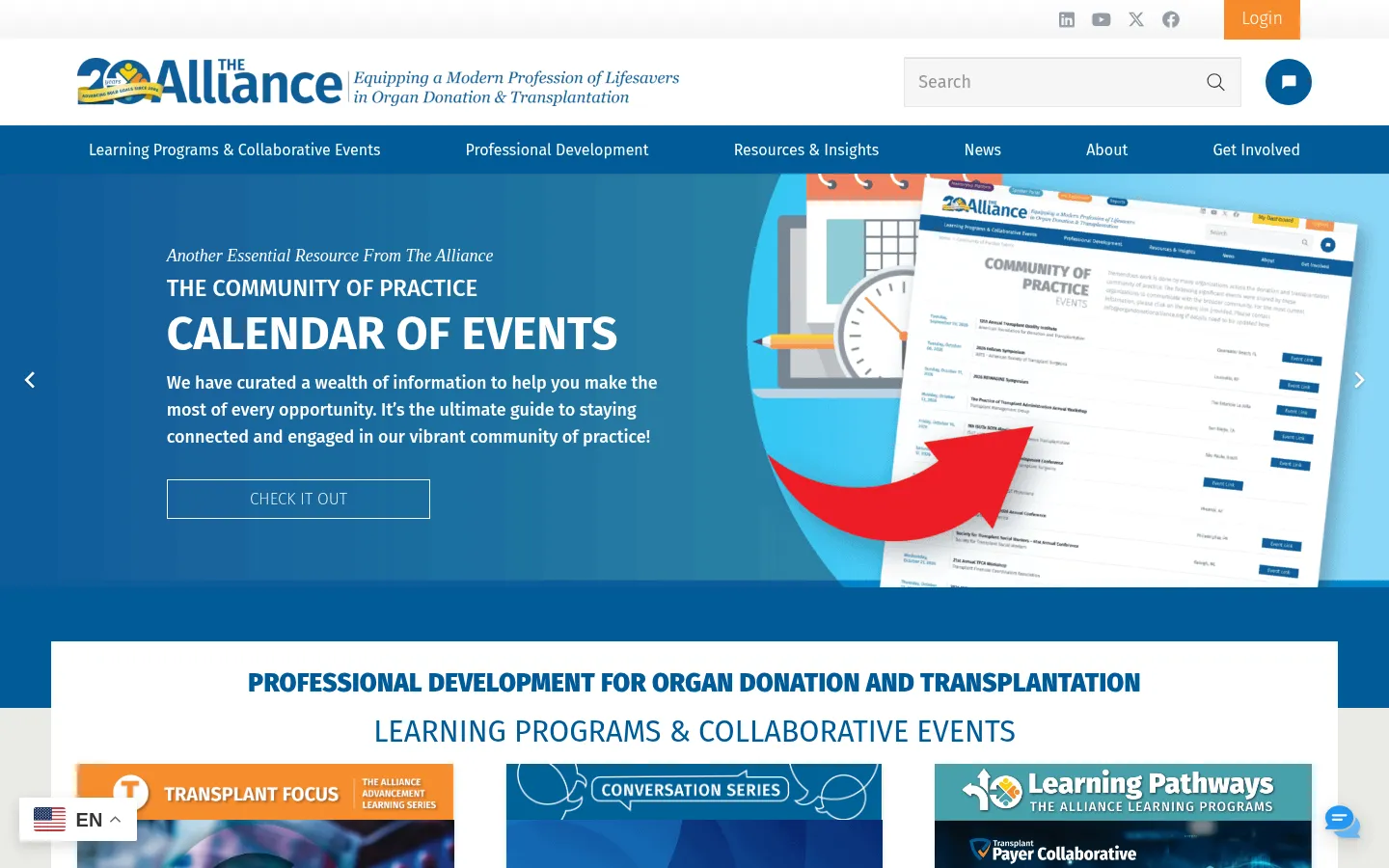Show previous slide with left arrow
Image resolution: width=1389 pixels, height=868 pixels.
click(x=30, y=380)
